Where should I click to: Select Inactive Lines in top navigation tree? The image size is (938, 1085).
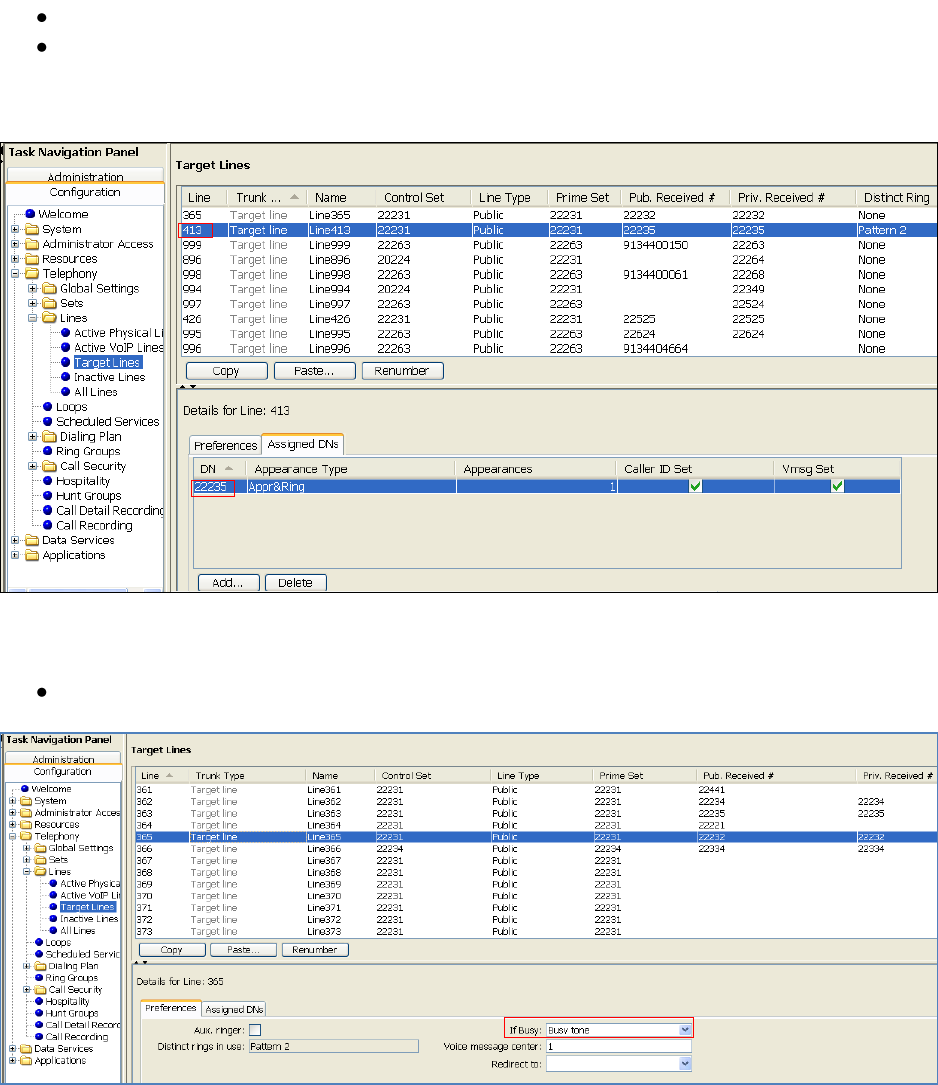point(108,377)
